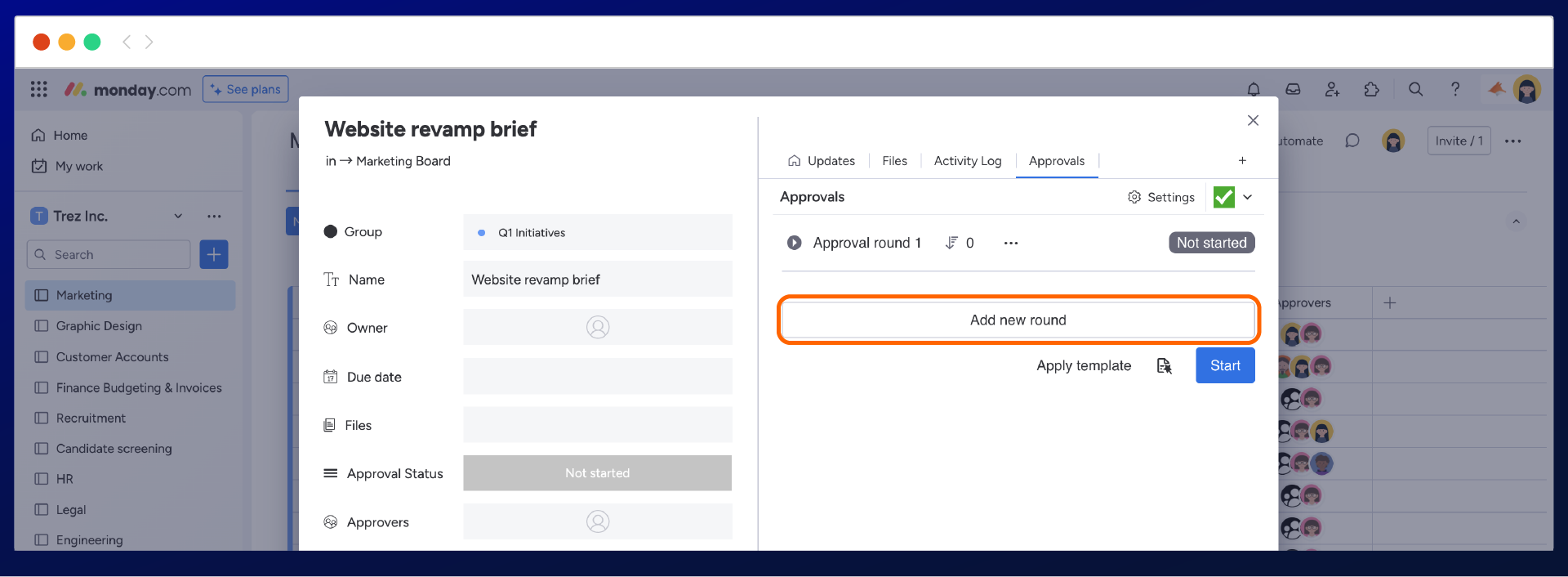Click the empty Due date field
The image size is (1568, 577).
[598, 377]
